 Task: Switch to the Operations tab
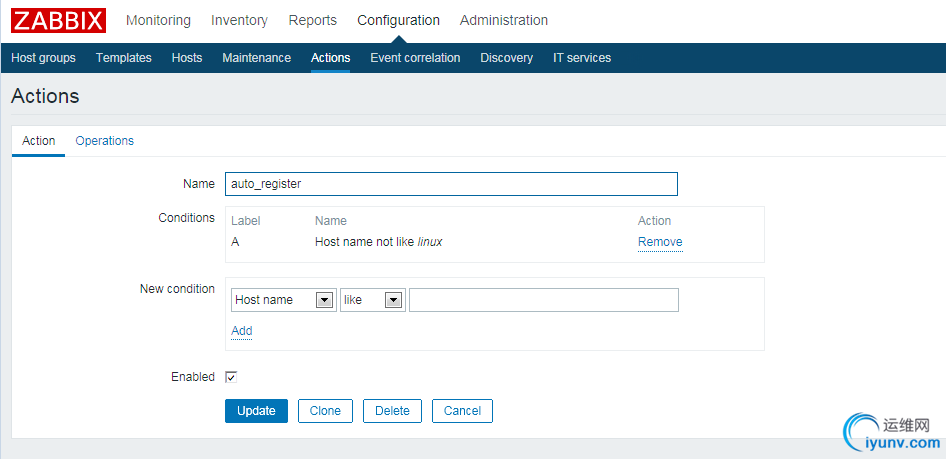point(104,141)
